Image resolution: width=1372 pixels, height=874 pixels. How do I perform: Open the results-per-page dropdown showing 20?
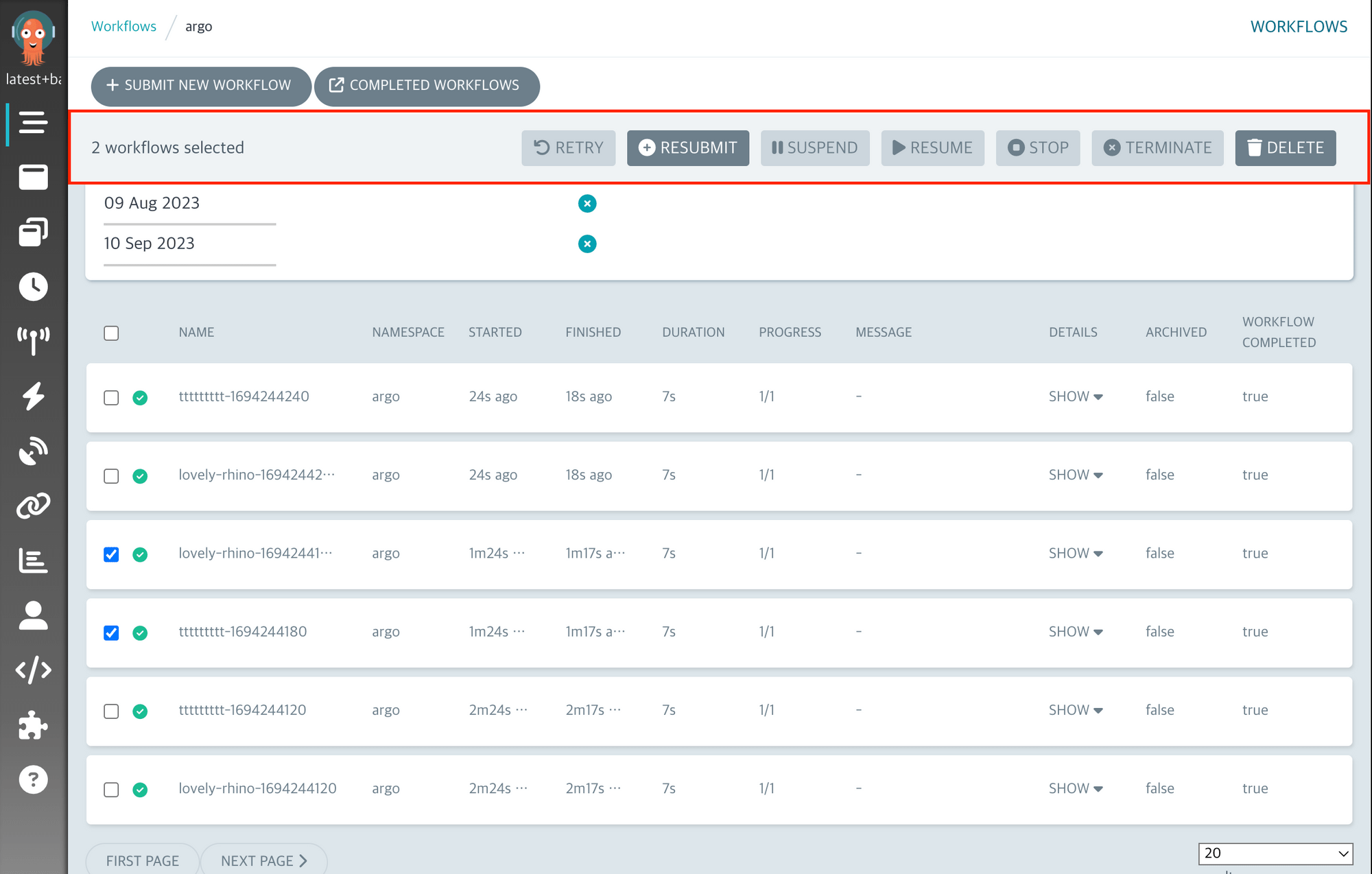tap(1275, 853)
